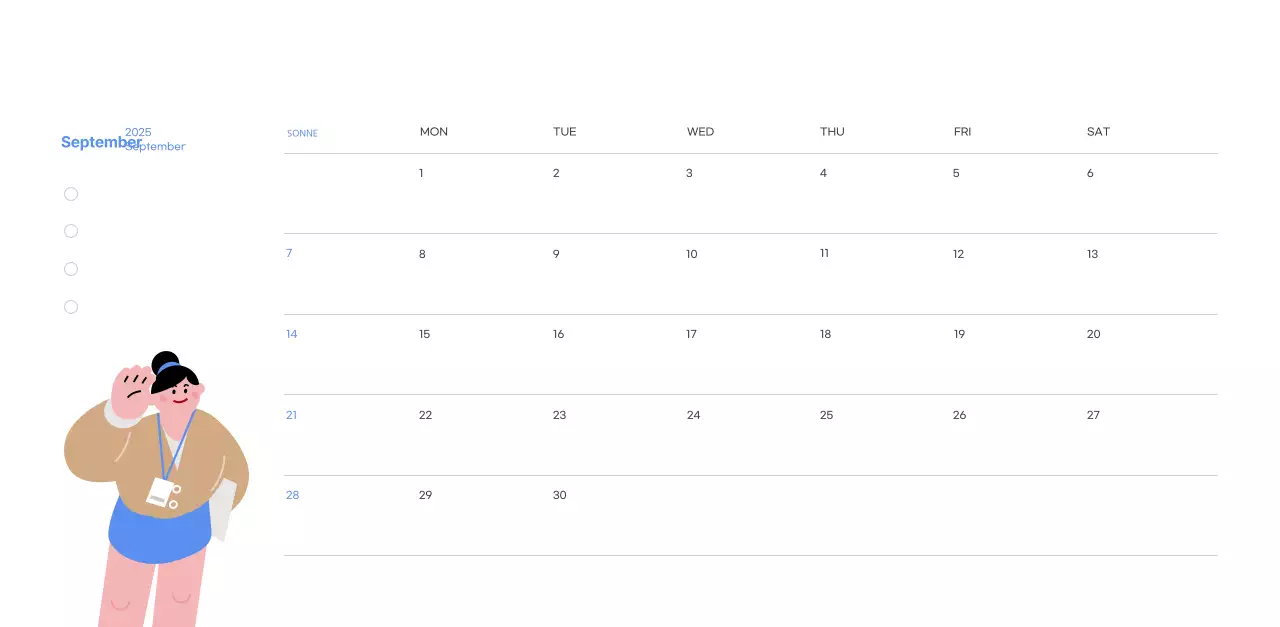The image size is (1280, 627).
Task: Click the paper held by the woman
Action: pos(225,510)
